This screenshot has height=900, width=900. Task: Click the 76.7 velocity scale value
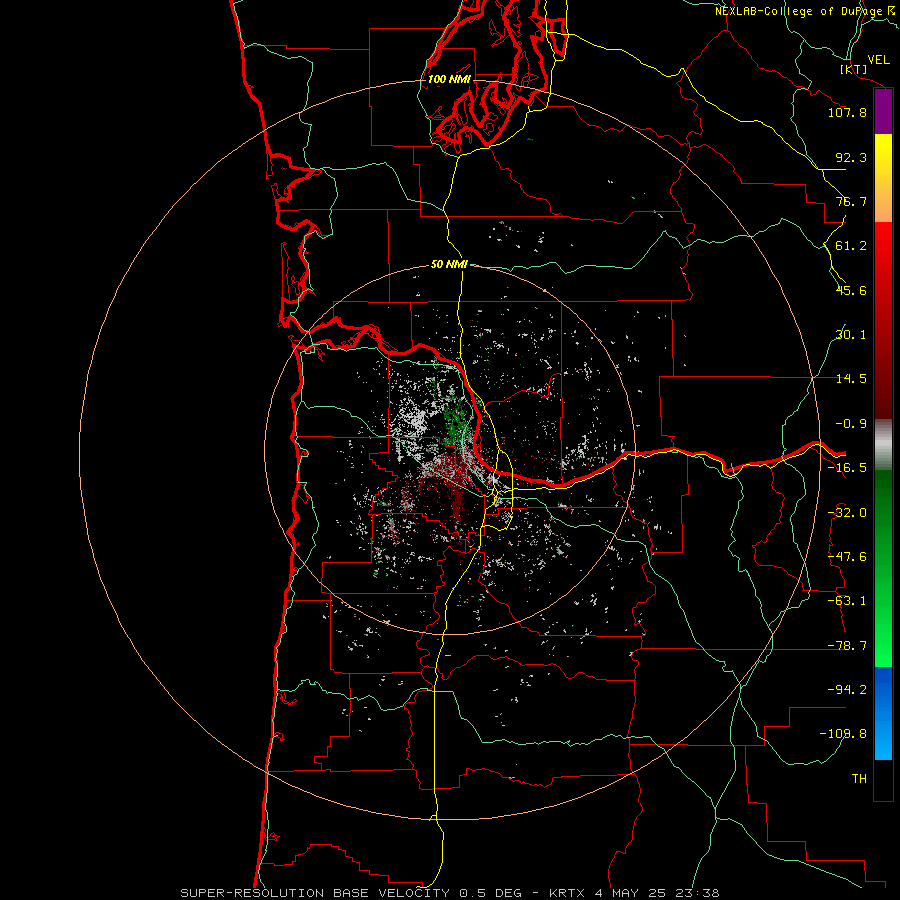[851, 201]
